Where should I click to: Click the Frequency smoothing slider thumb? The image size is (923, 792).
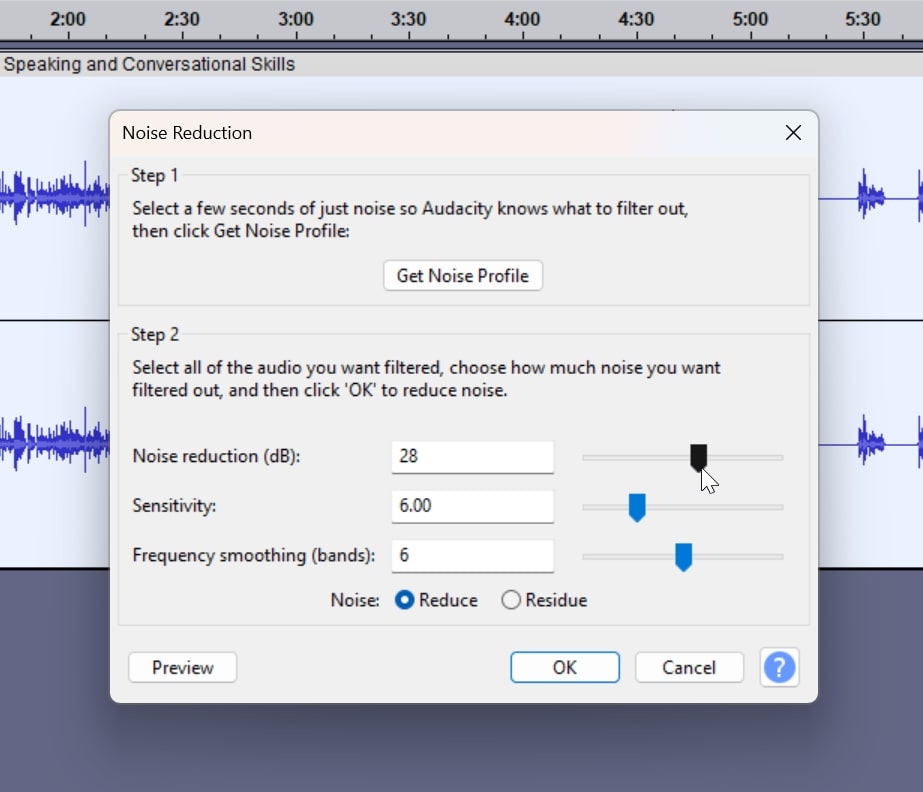(683, 557)
